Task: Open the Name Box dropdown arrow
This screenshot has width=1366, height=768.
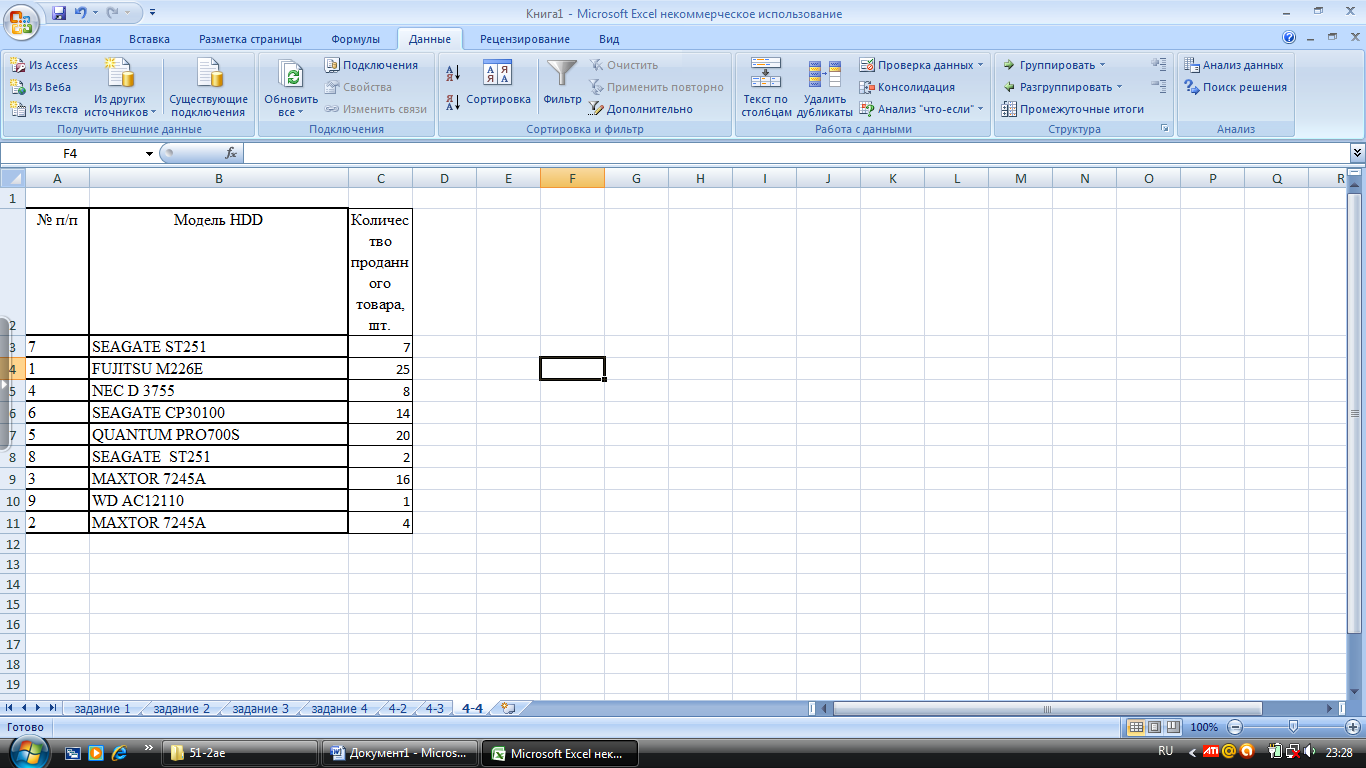Action: click(x=149, y=153)
